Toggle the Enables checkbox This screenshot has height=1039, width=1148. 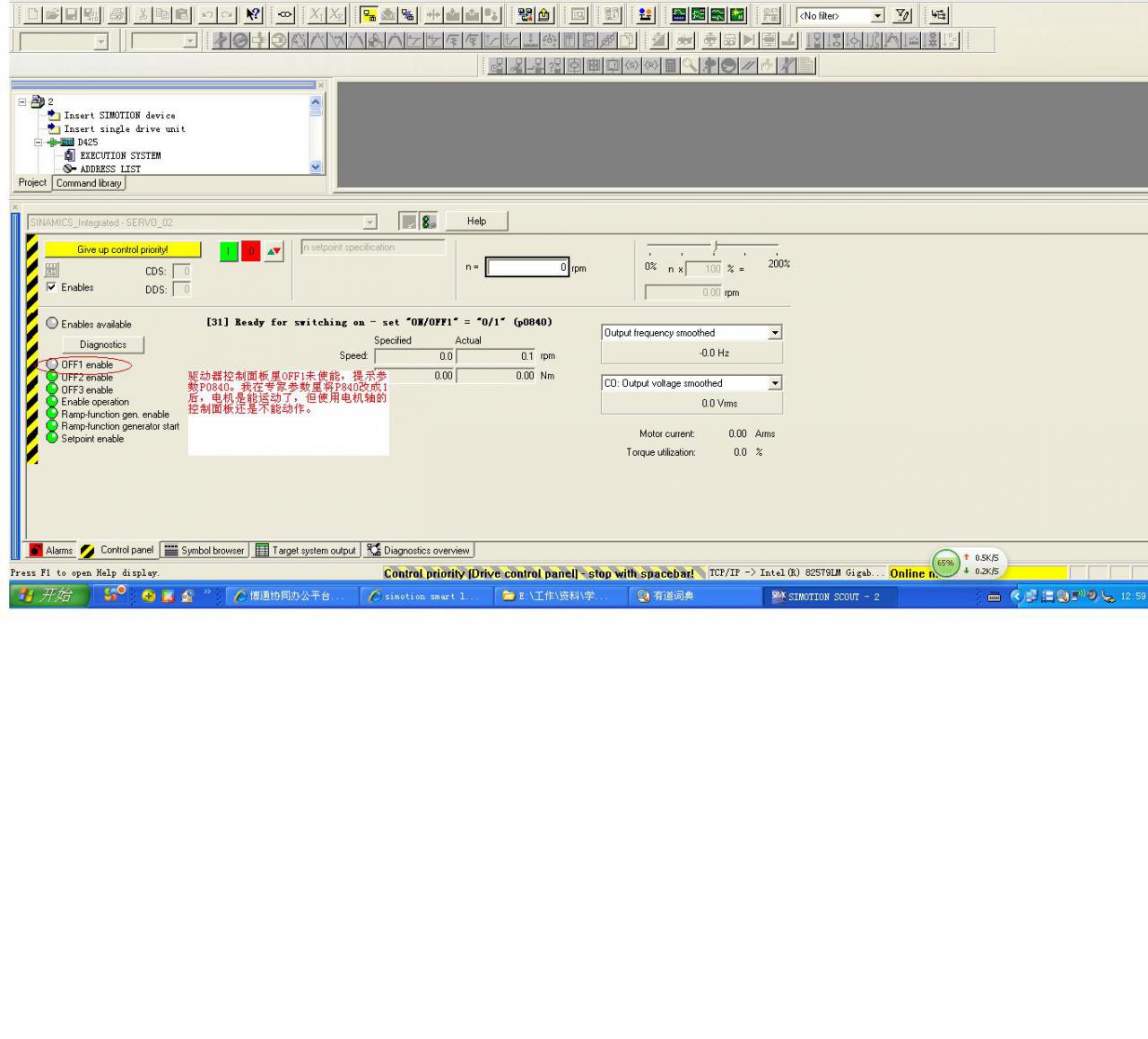click(x=51, y=287)
